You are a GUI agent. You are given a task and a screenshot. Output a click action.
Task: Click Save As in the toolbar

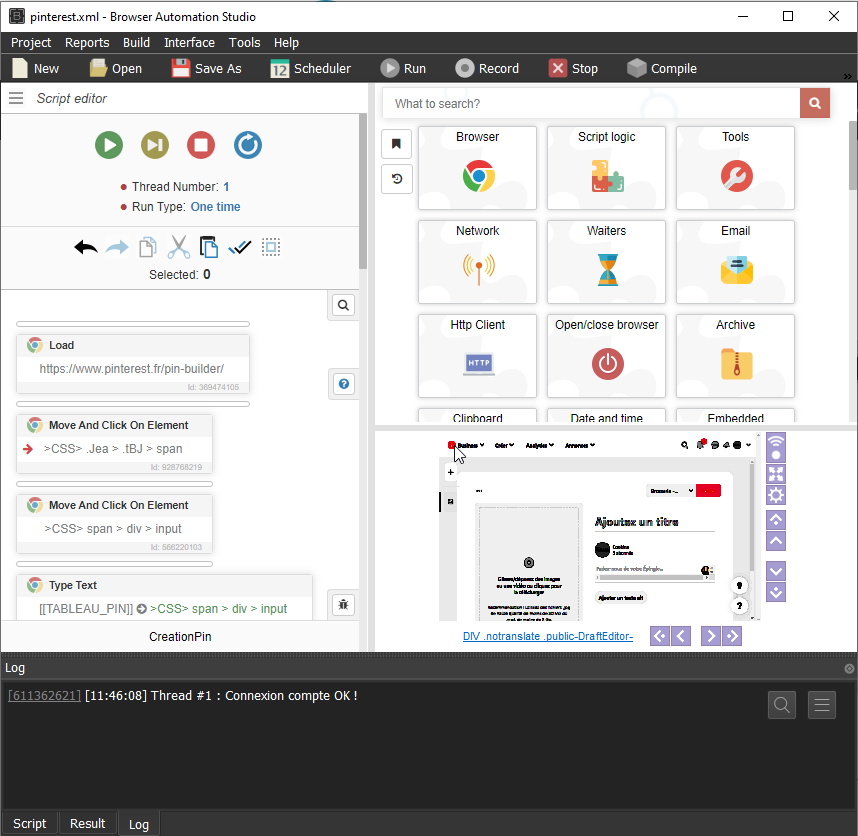pos(206,68)
